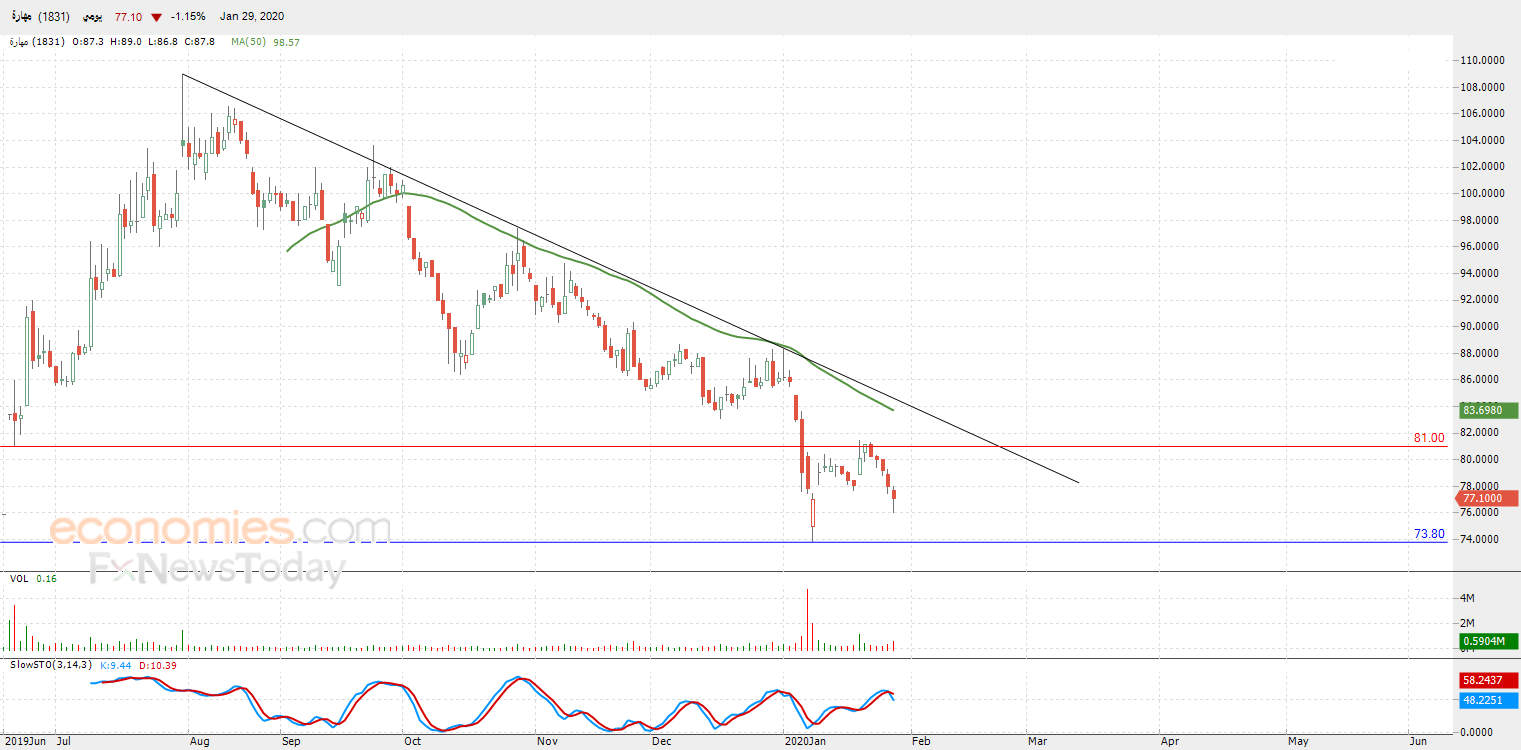Click the 2020Jan time axis label
The height and width of the screenshot is (750, 1521).
(x=804, y=742)
